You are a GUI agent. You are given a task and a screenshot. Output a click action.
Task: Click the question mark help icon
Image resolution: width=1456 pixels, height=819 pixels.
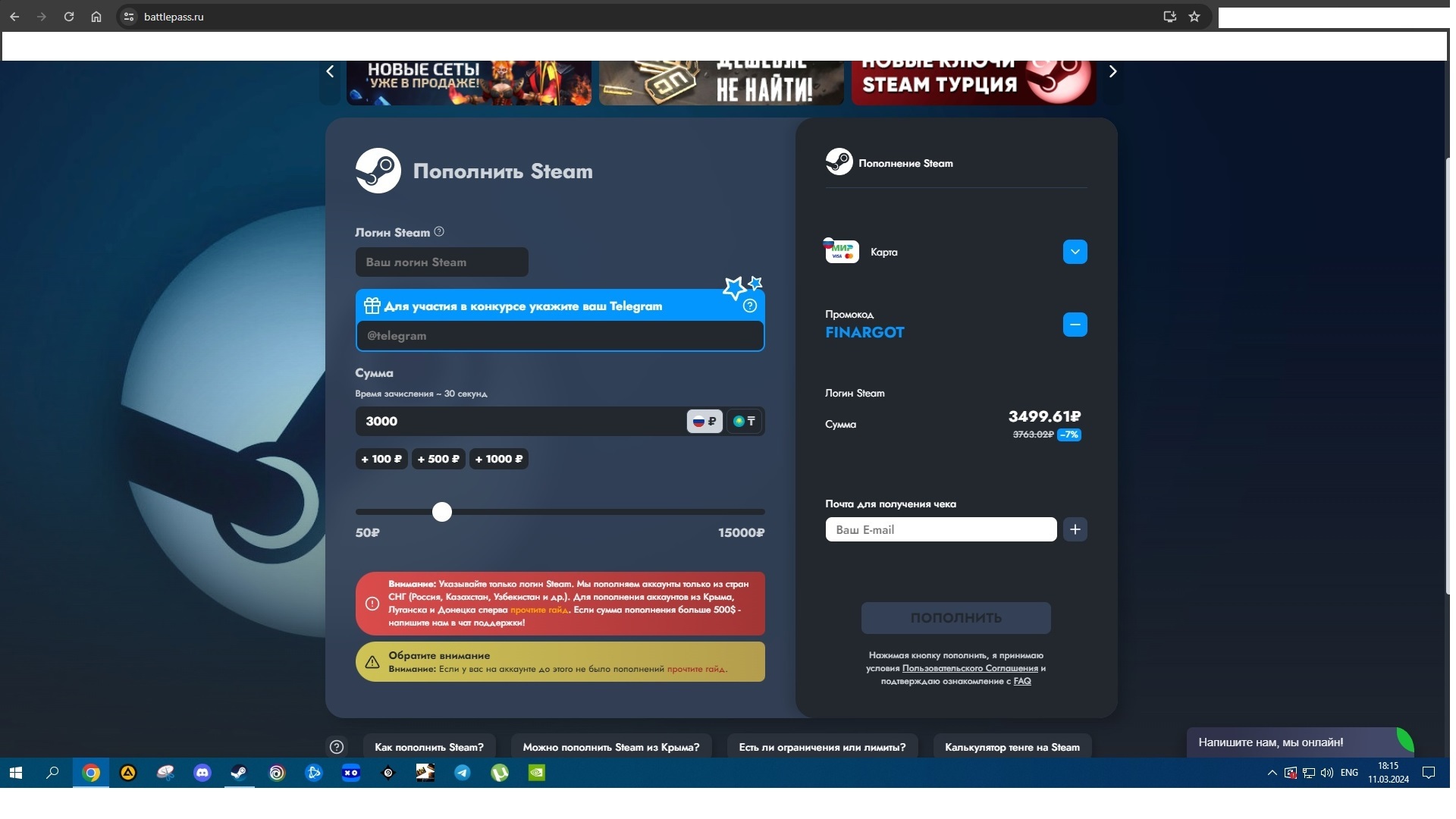tap(439, 231)
